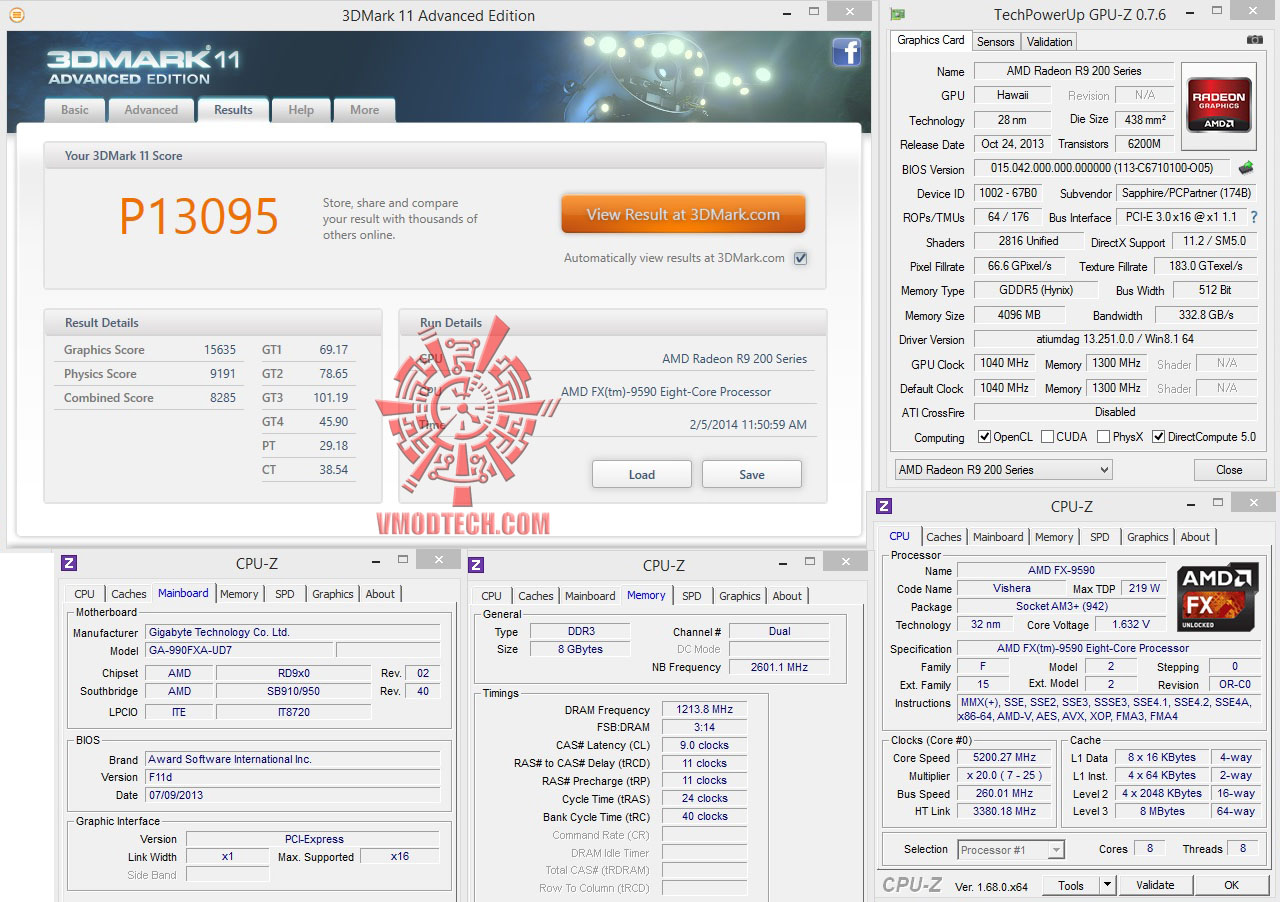This screenshot has height=902, width=1280.
Task: Click the CPU tab window's CPU-Z title icon
Action: [883, 506]
